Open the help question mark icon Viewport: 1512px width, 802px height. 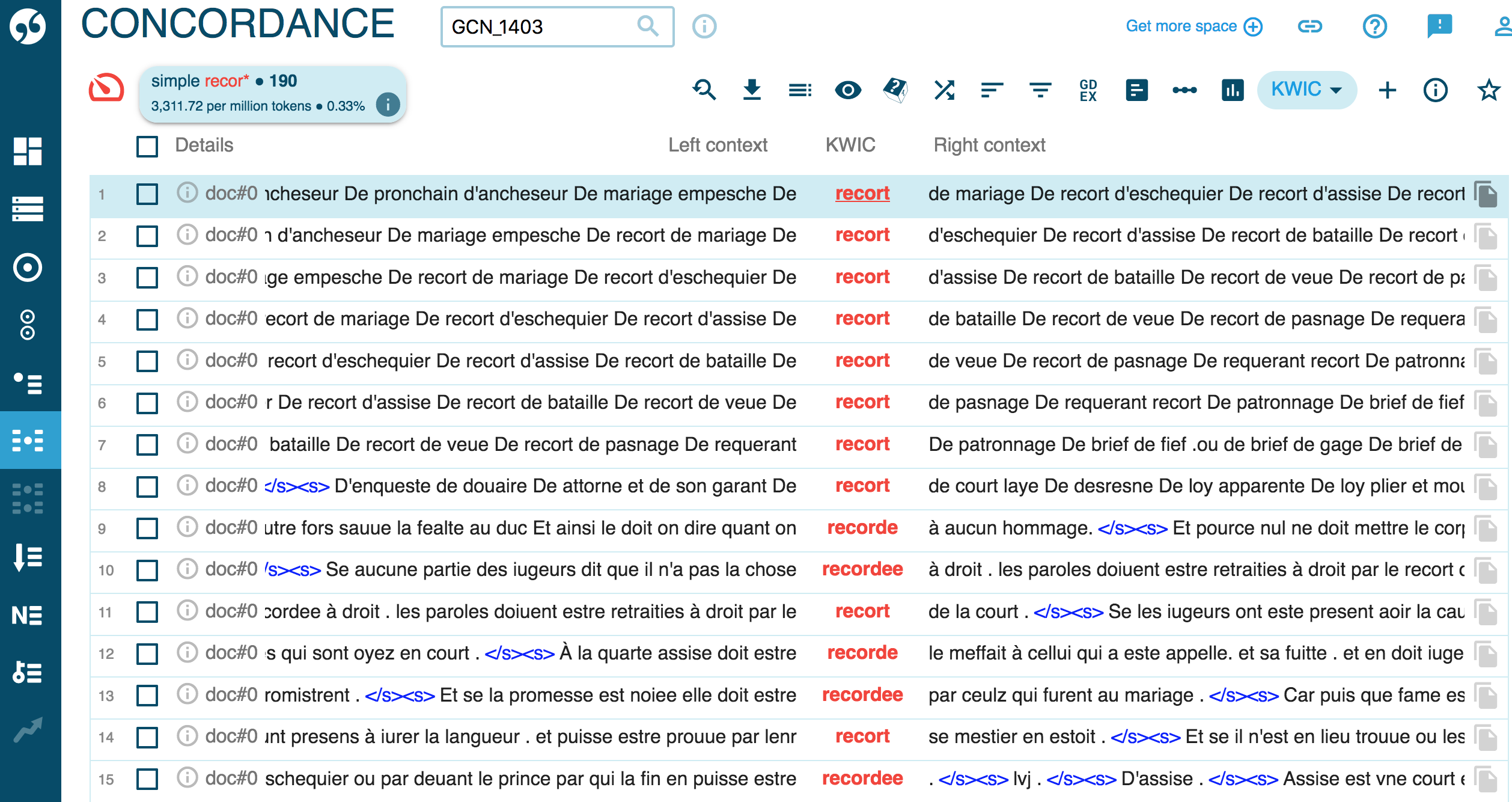[1374, 26]
